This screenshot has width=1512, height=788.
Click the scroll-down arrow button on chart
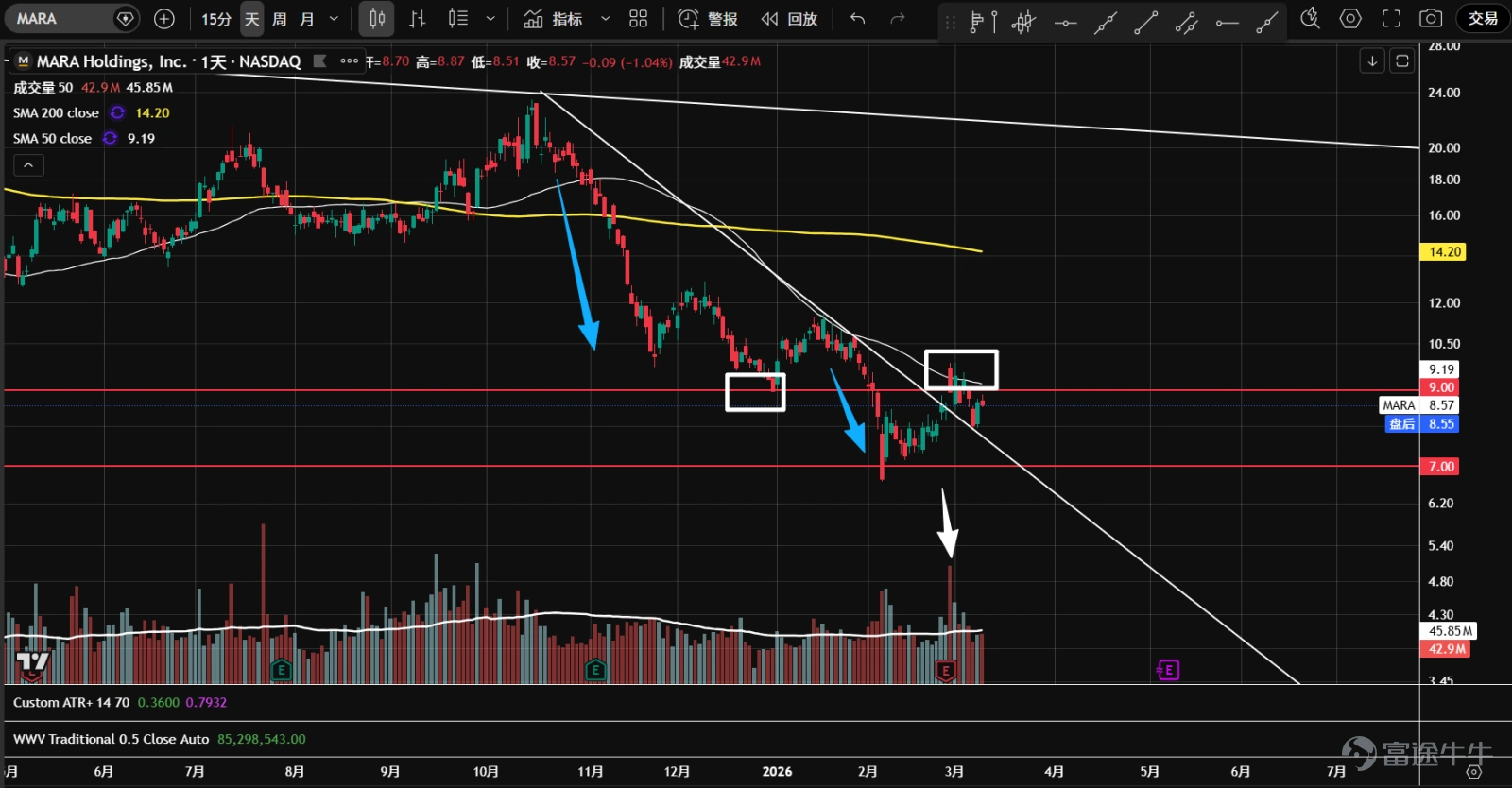pyautogui.click(x=1372, y=61)
